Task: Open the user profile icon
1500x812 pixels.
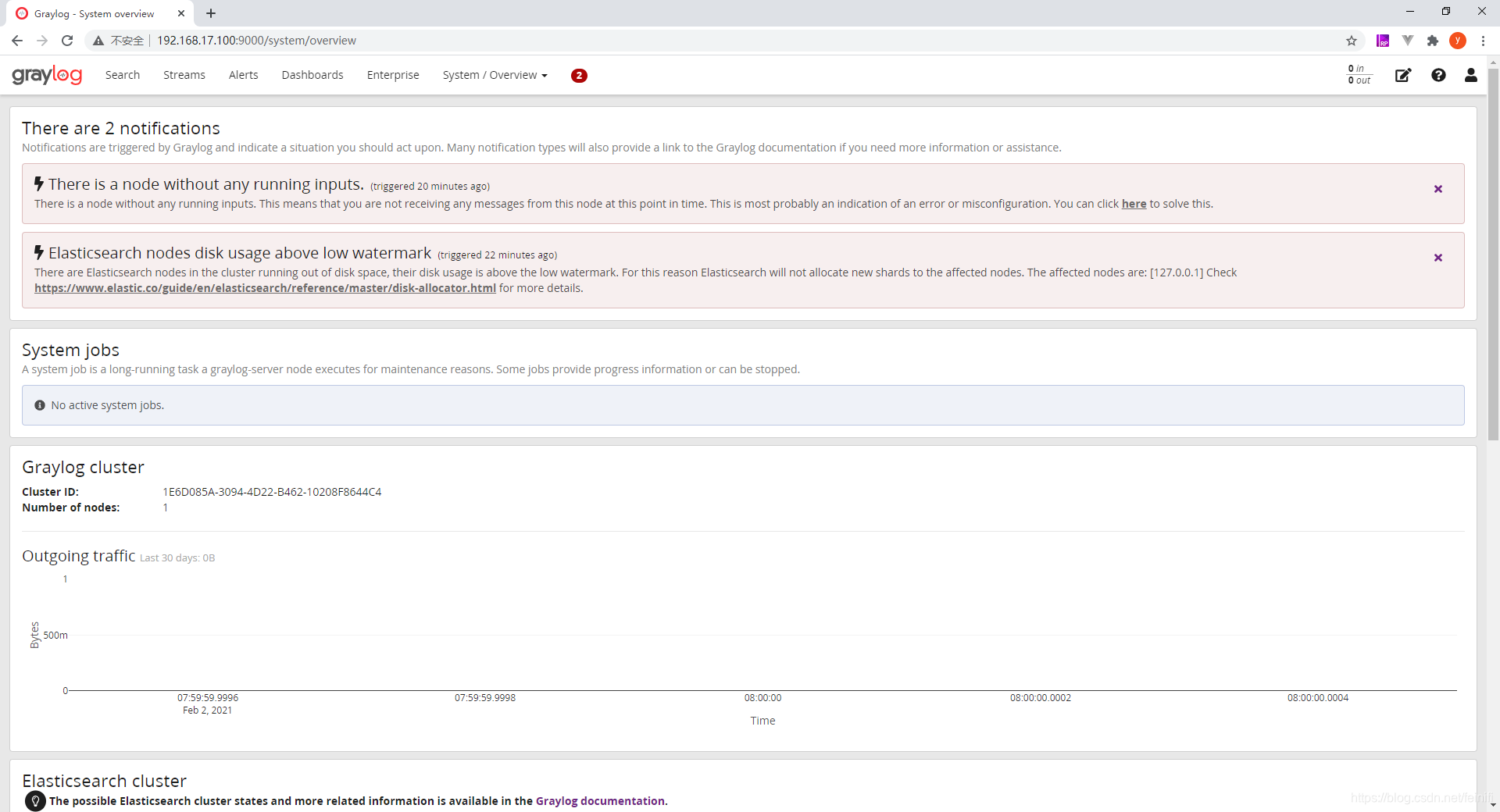Action: point(1471,75)
